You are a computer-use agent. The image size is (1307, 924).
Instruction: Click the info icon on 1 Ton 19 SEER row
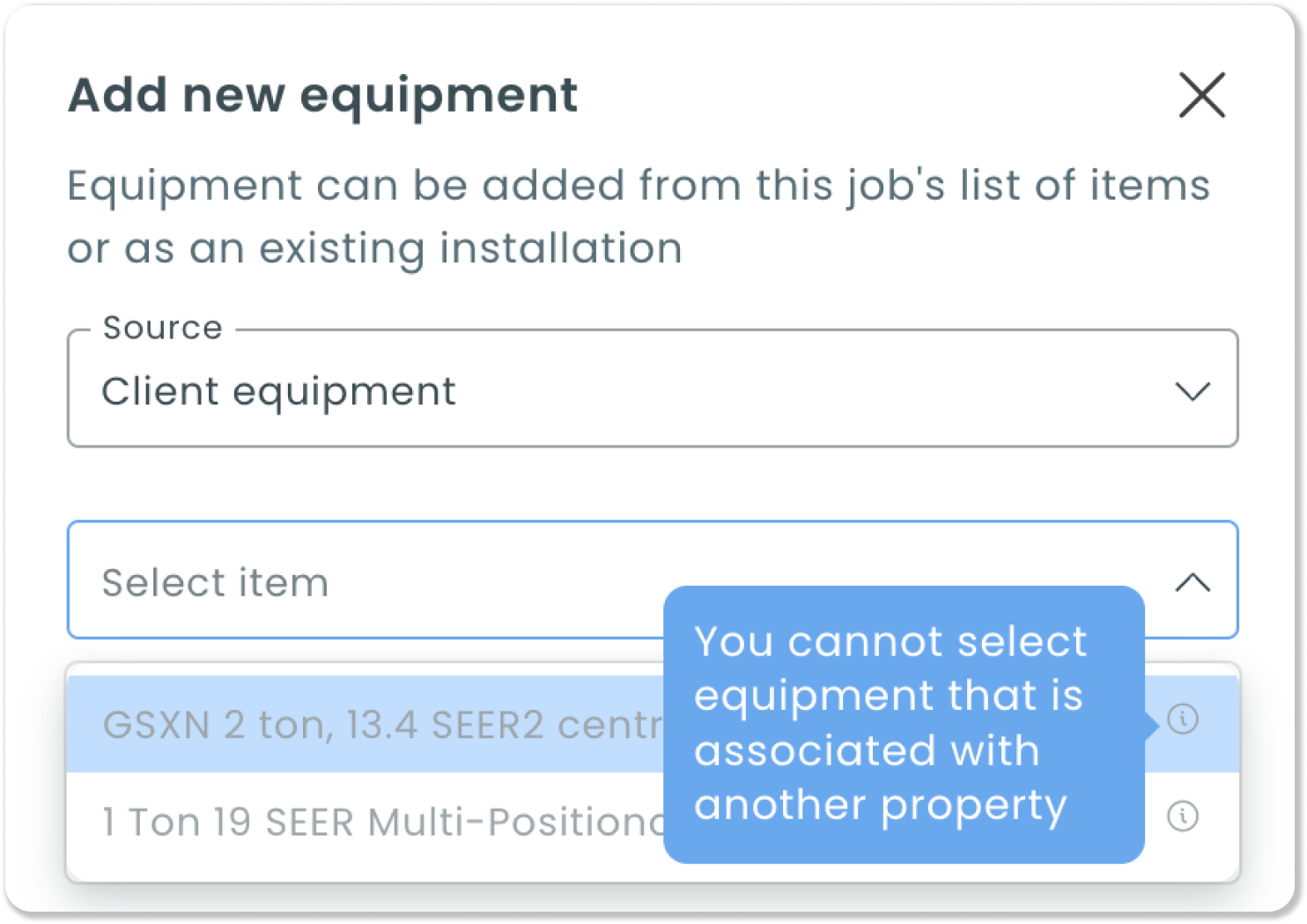(1183, 817)
